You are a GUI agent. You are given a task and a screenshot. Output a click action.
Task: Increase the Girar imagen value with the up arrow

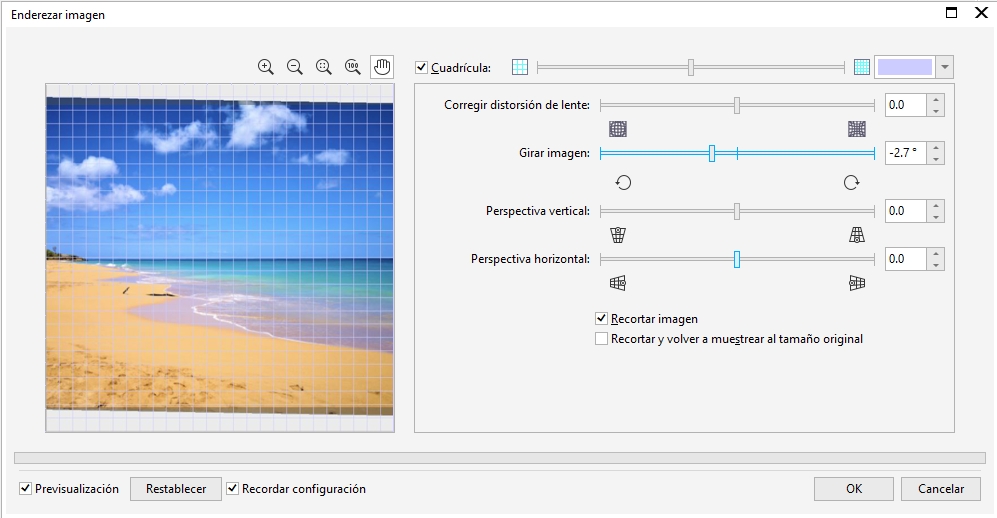click(935, 148)
